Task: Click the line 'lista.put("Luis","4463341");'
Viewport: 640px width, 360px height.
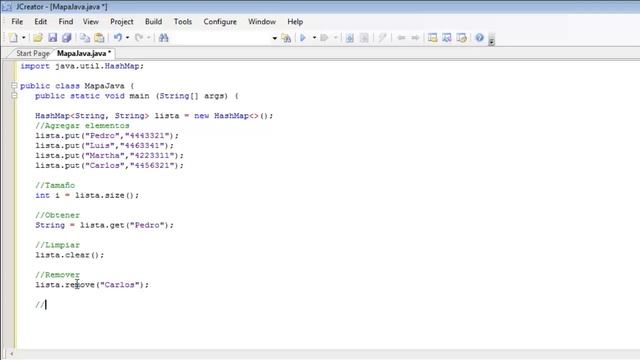Action: point(104,146)
